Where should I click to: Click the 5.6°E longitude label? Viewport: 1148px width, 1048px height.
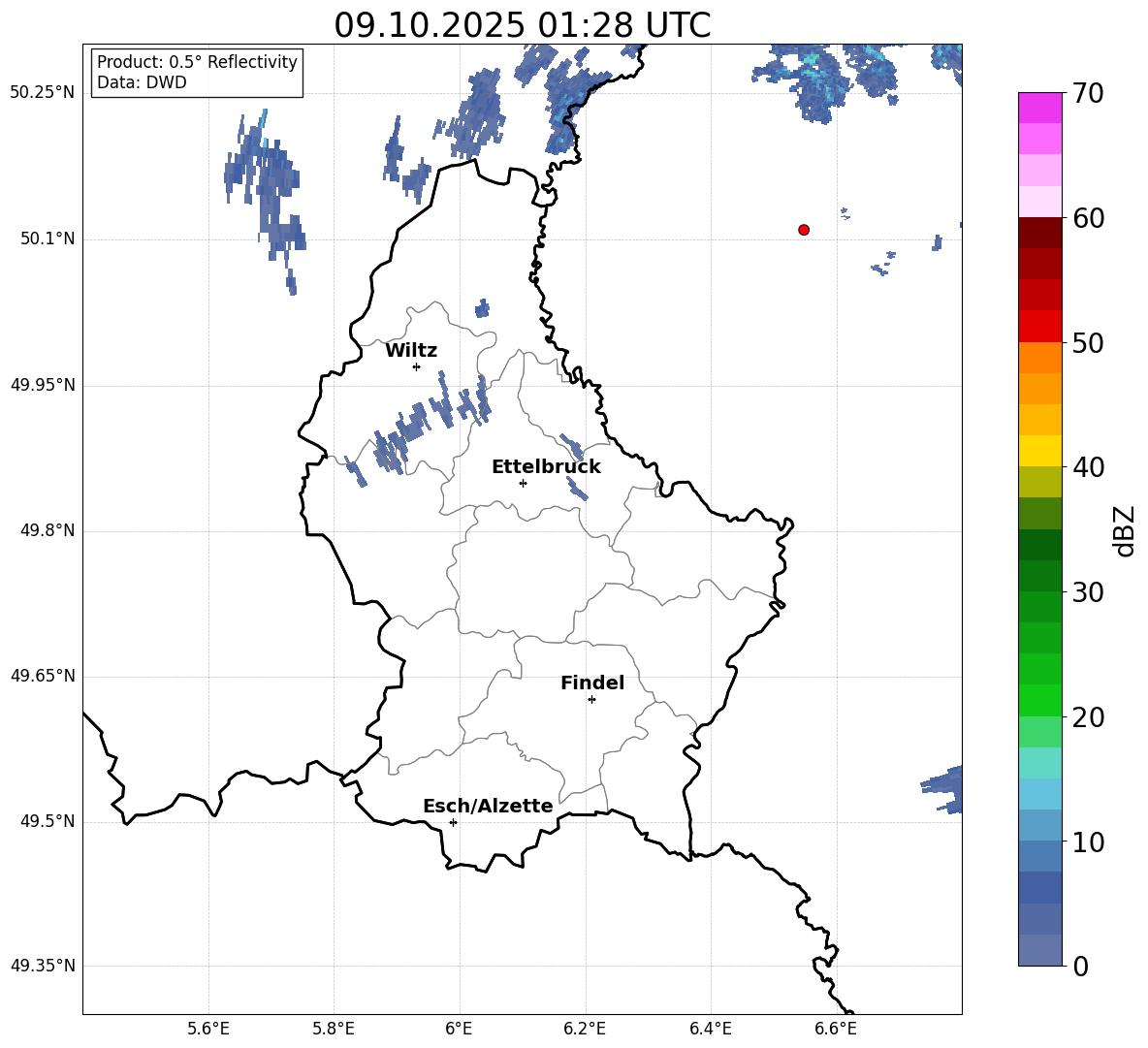pos(208,1029)
